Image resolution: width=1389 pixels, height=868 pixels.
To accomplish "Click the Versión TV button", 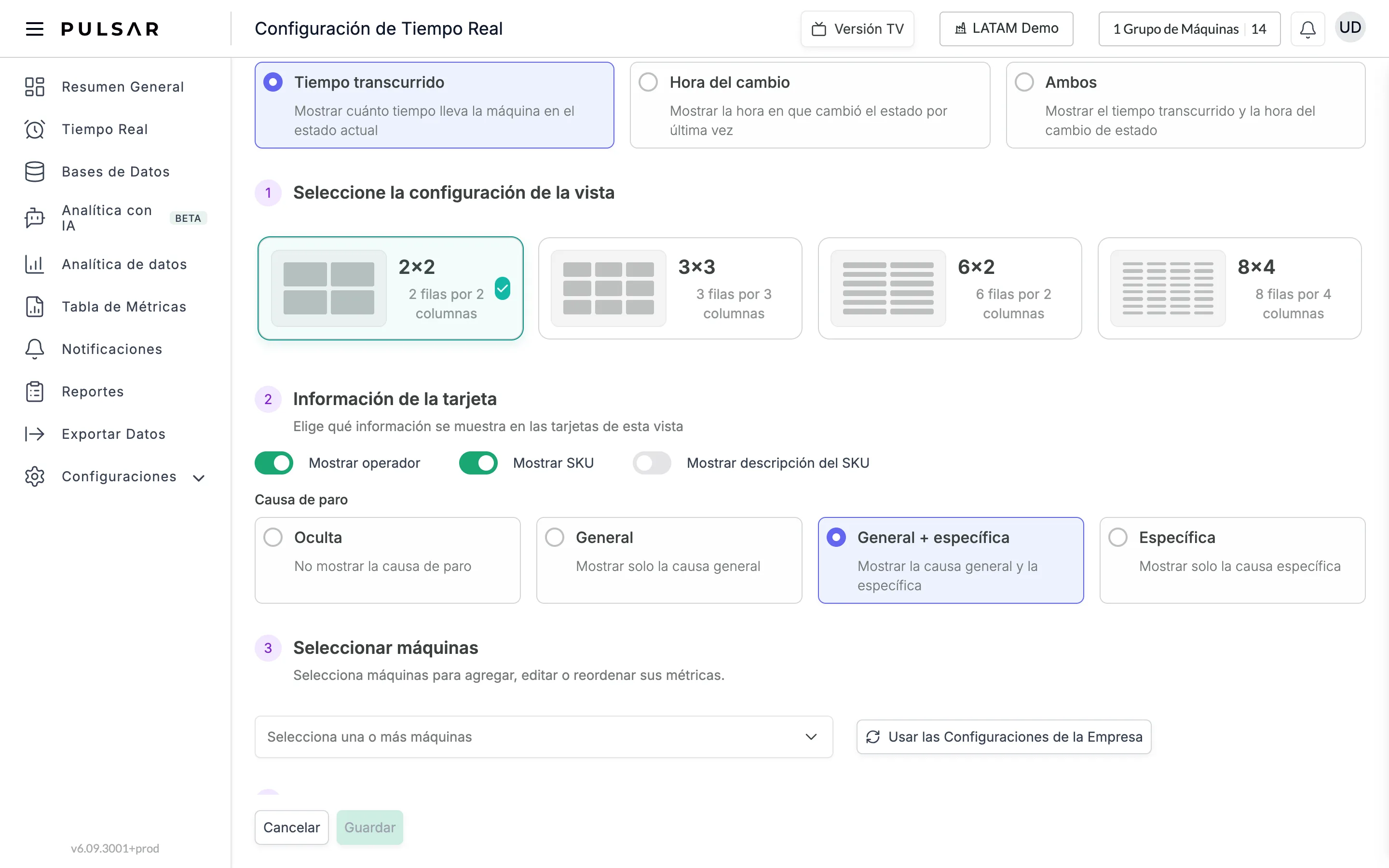I will [858, 29].
